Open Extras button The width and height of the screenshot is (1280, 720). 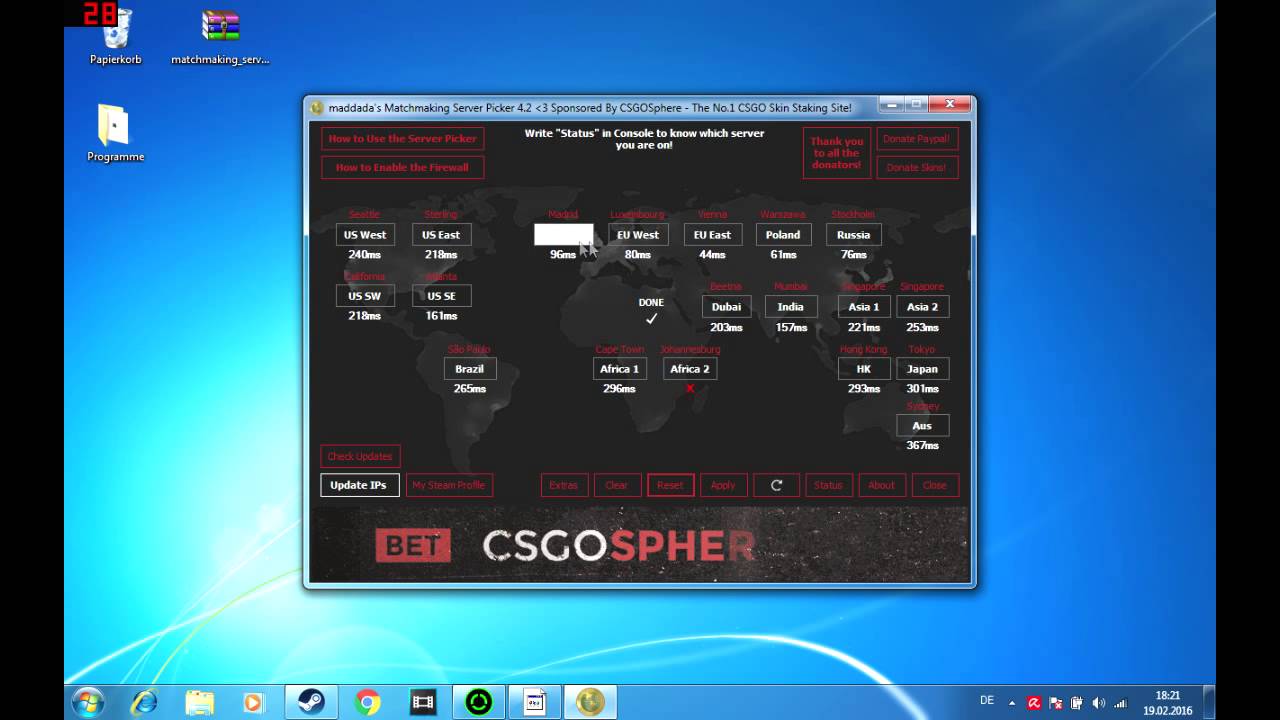point(564,485)
